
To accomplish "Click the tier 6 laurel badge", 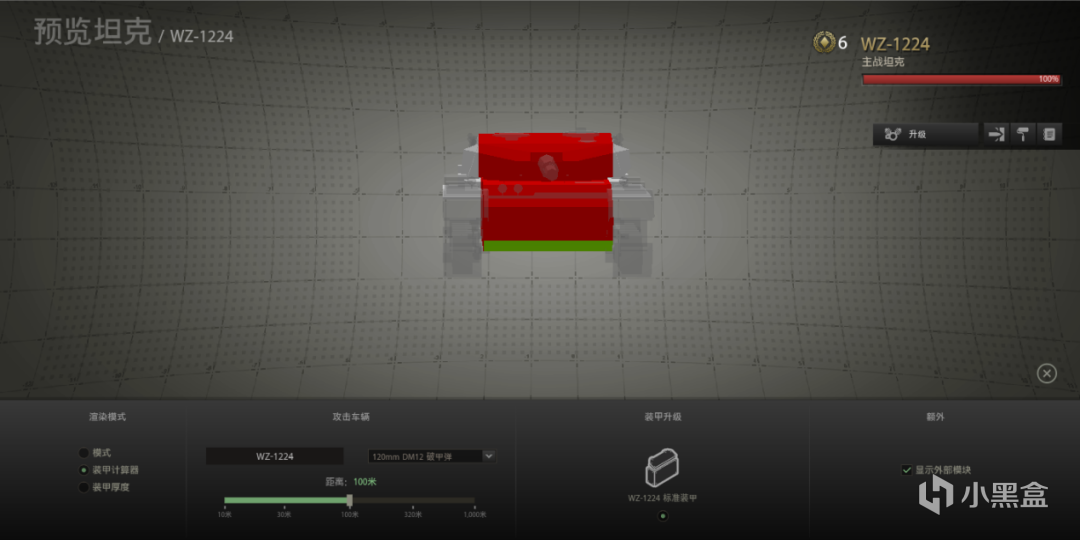I will point(822,43).
